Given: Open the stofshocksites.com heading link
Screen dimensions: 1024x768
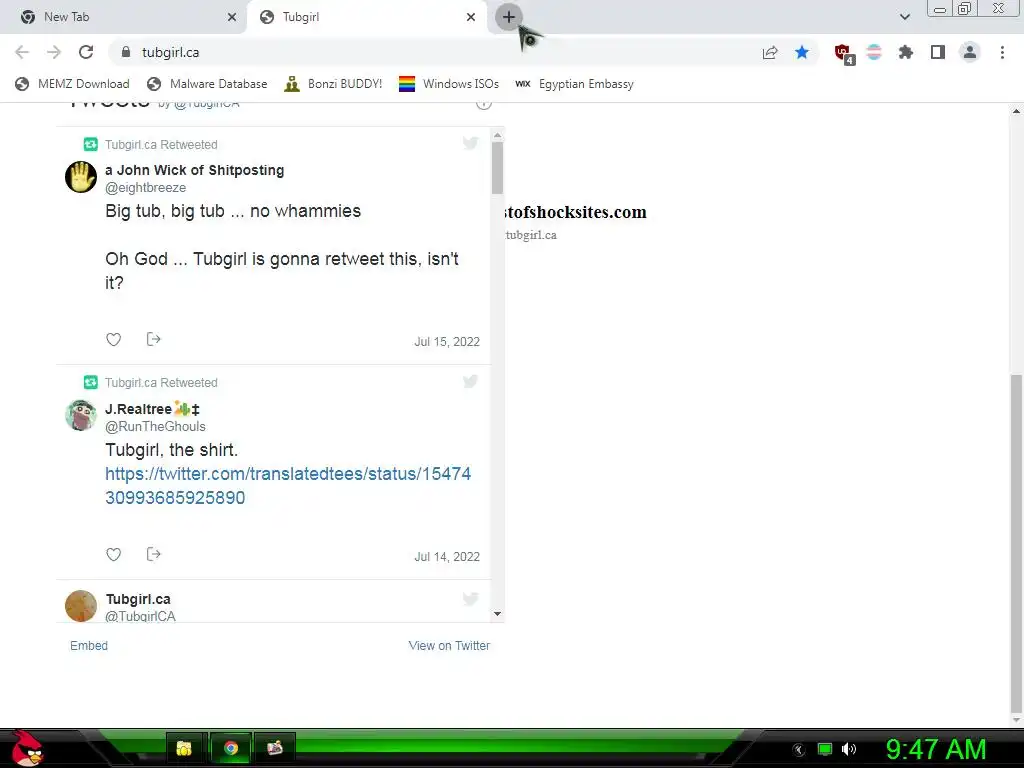Looking at the screenshot, I should pyautogui.click(x=576, y=212).
